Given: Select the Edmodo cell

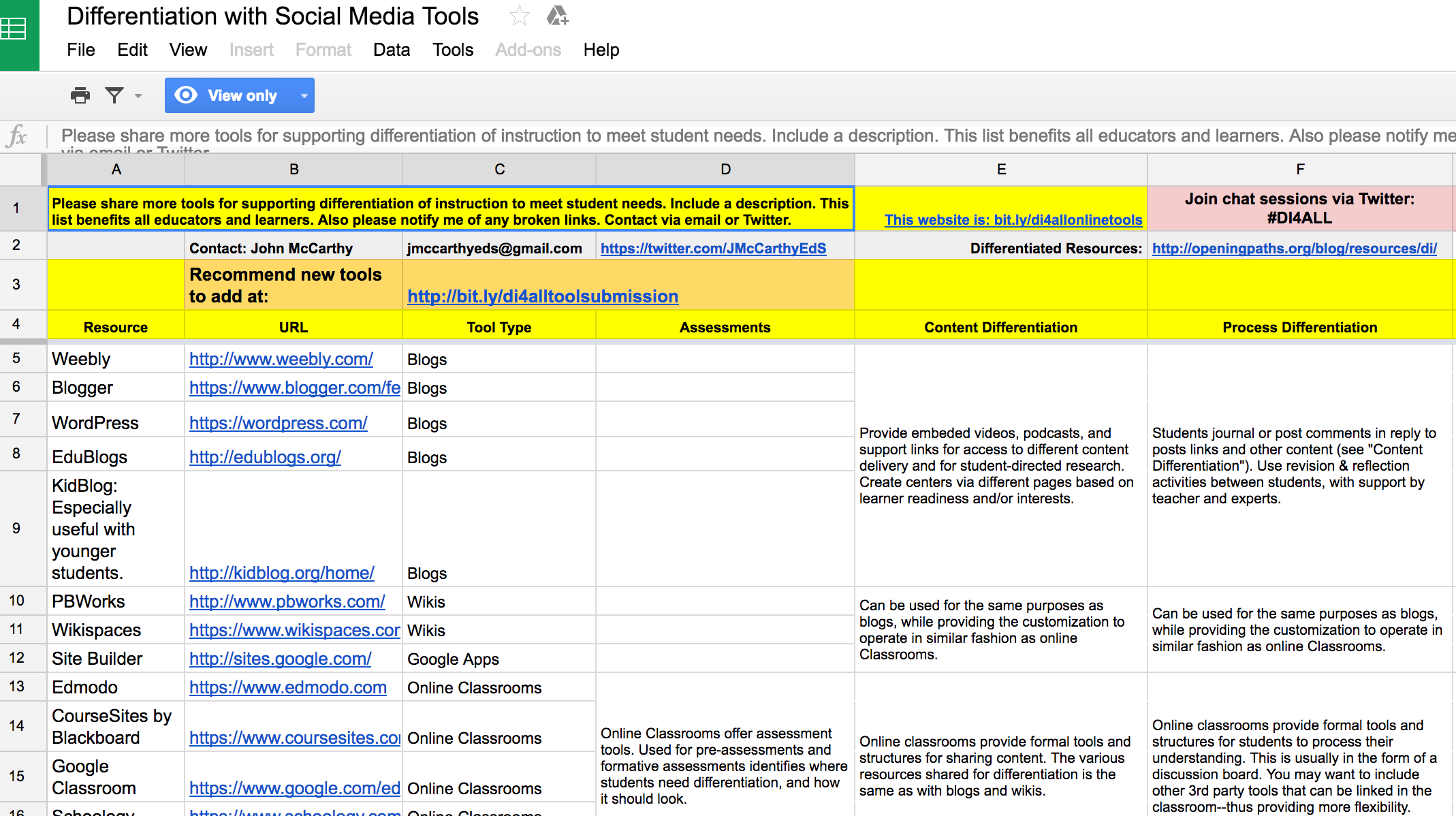Looking at the screenshot, I should pyautogui.click(x=116, y=687).
